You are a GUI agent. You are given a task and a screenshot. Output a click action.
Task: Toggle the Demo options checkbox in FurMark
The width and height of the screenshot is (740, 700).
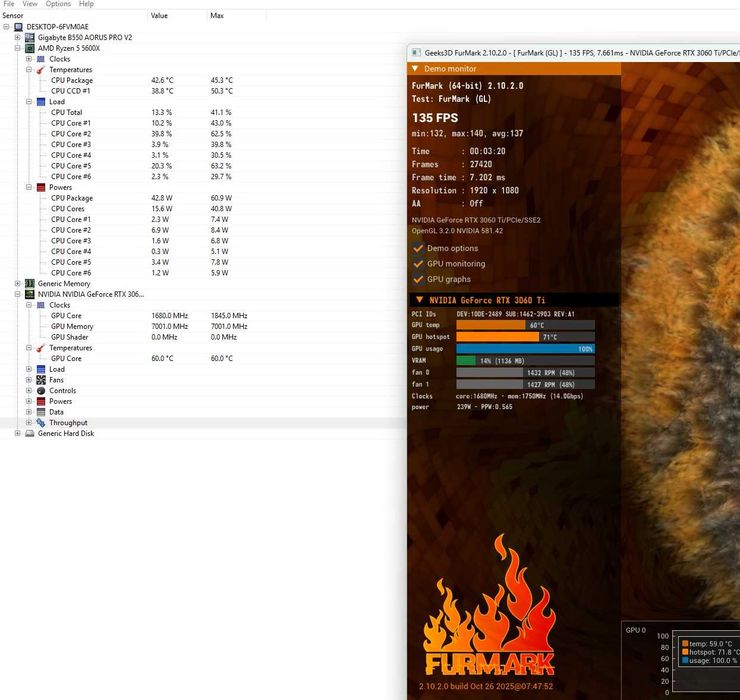click(418, 248)
